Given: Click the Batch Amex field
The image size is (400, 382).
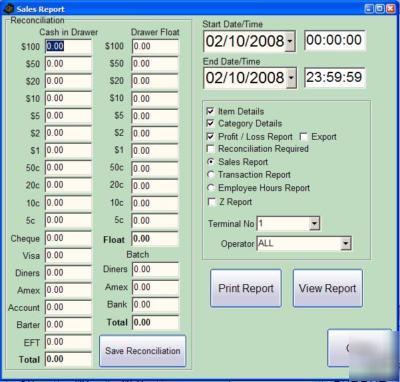Looking at the screenshot, I should pos(155,287).
